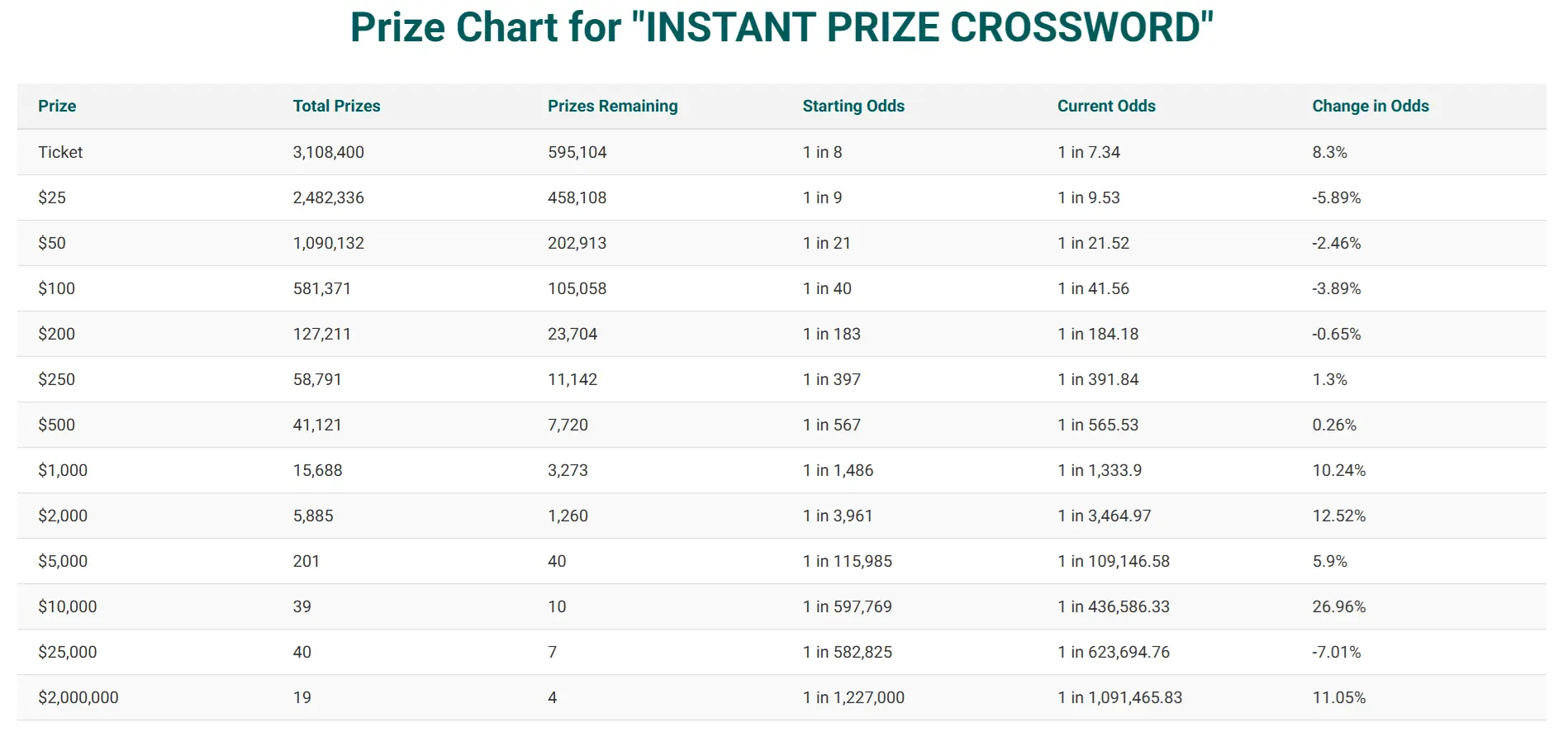Select the 1 in 109,146.58 current odds

[1114, 561]
